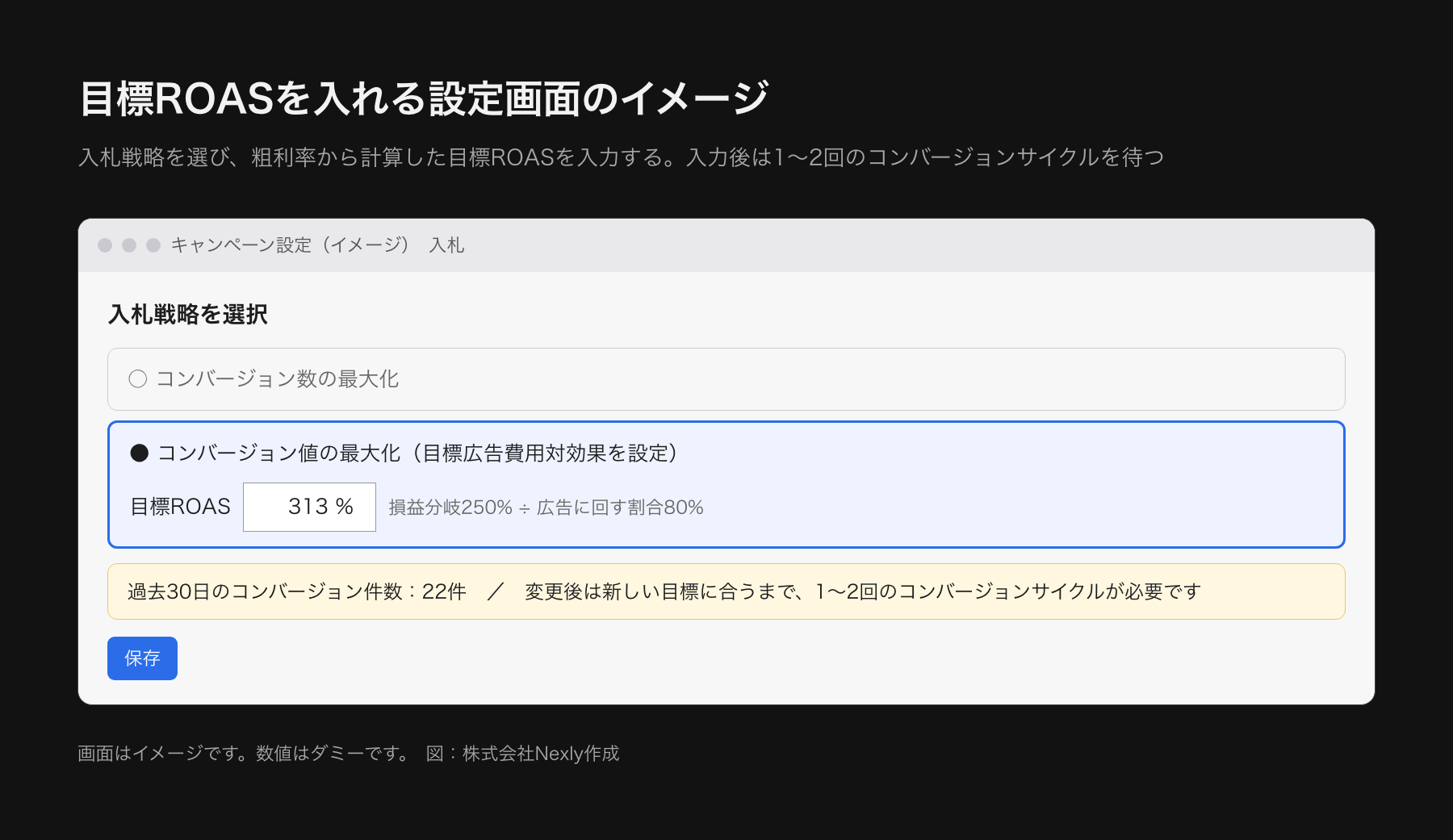Click the 図：株式会社Nexly作成 credit text
This screenshot has width=1453, height=840.
(x=523, y=753)
